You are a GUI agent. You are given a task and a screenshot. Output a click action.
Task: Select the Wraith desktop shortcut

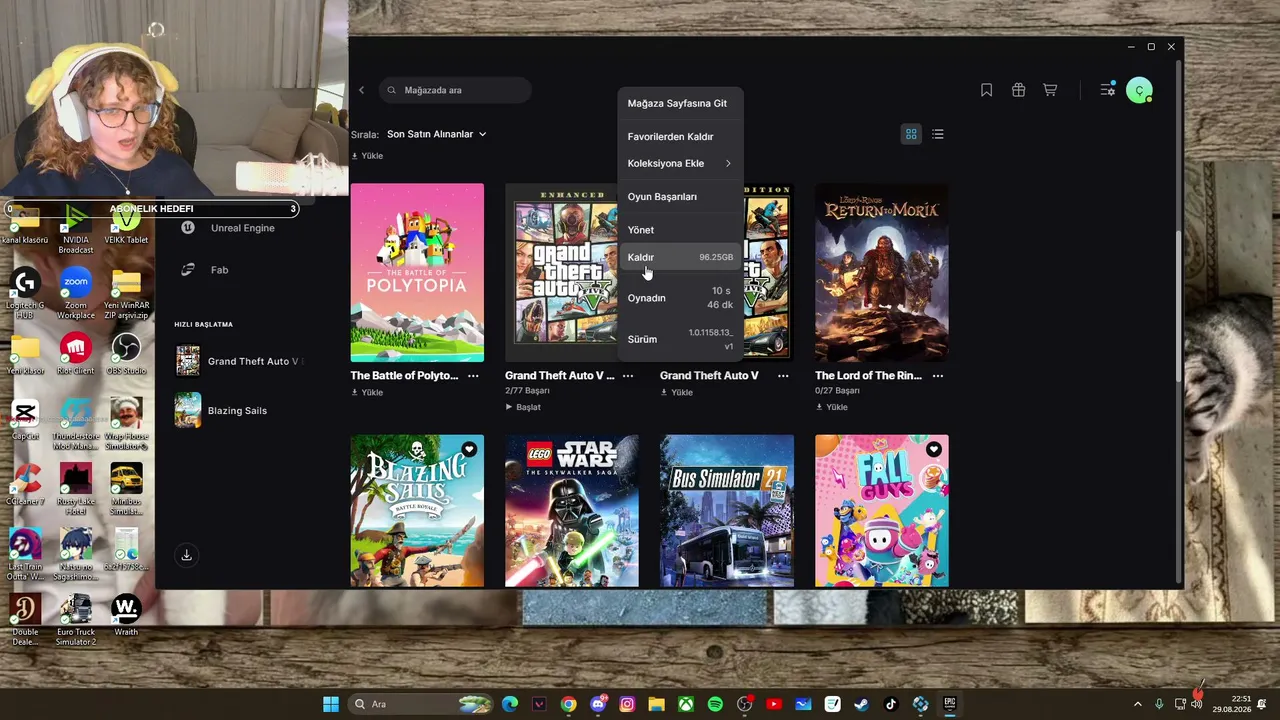pos(126,615)
